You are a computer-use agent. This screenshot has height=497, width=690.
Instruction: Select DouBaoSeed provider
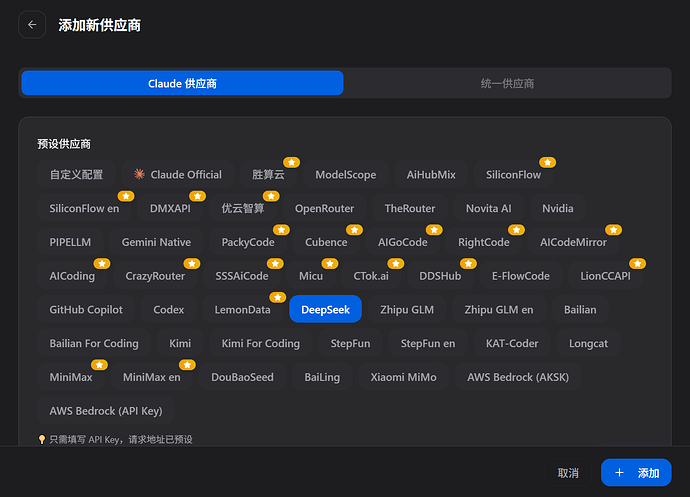[242, 377]
